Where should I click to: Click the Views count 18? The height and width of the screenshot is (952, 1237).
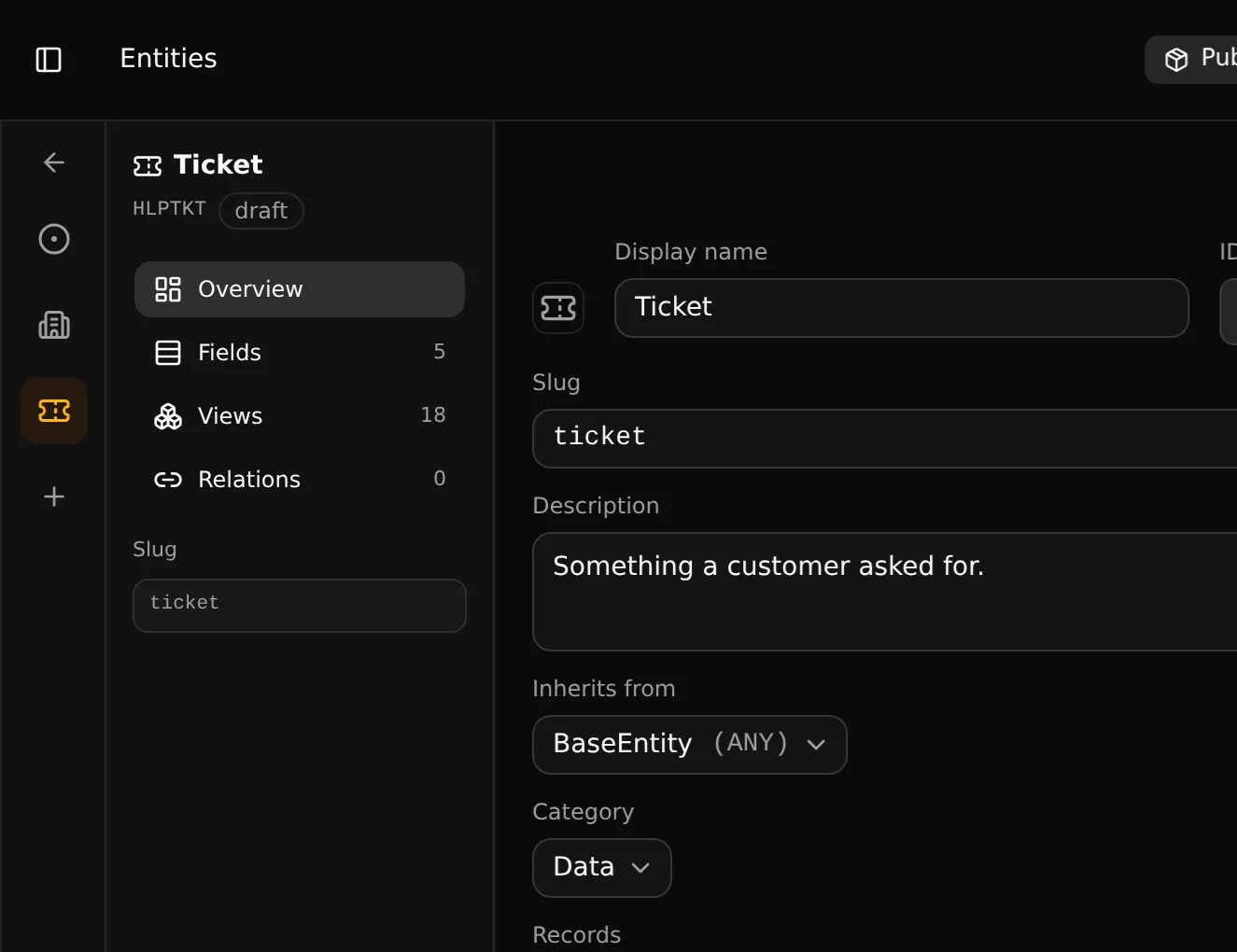[433, 415]
